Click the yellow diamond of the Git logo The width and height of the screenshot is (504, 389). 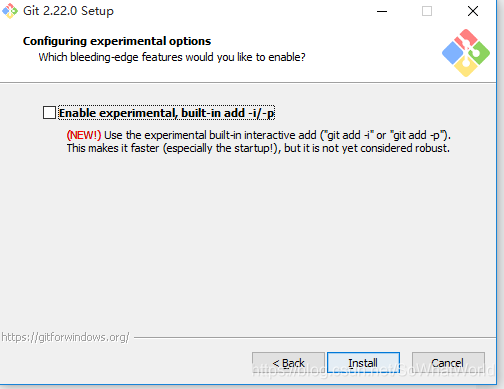pos(466,66)
